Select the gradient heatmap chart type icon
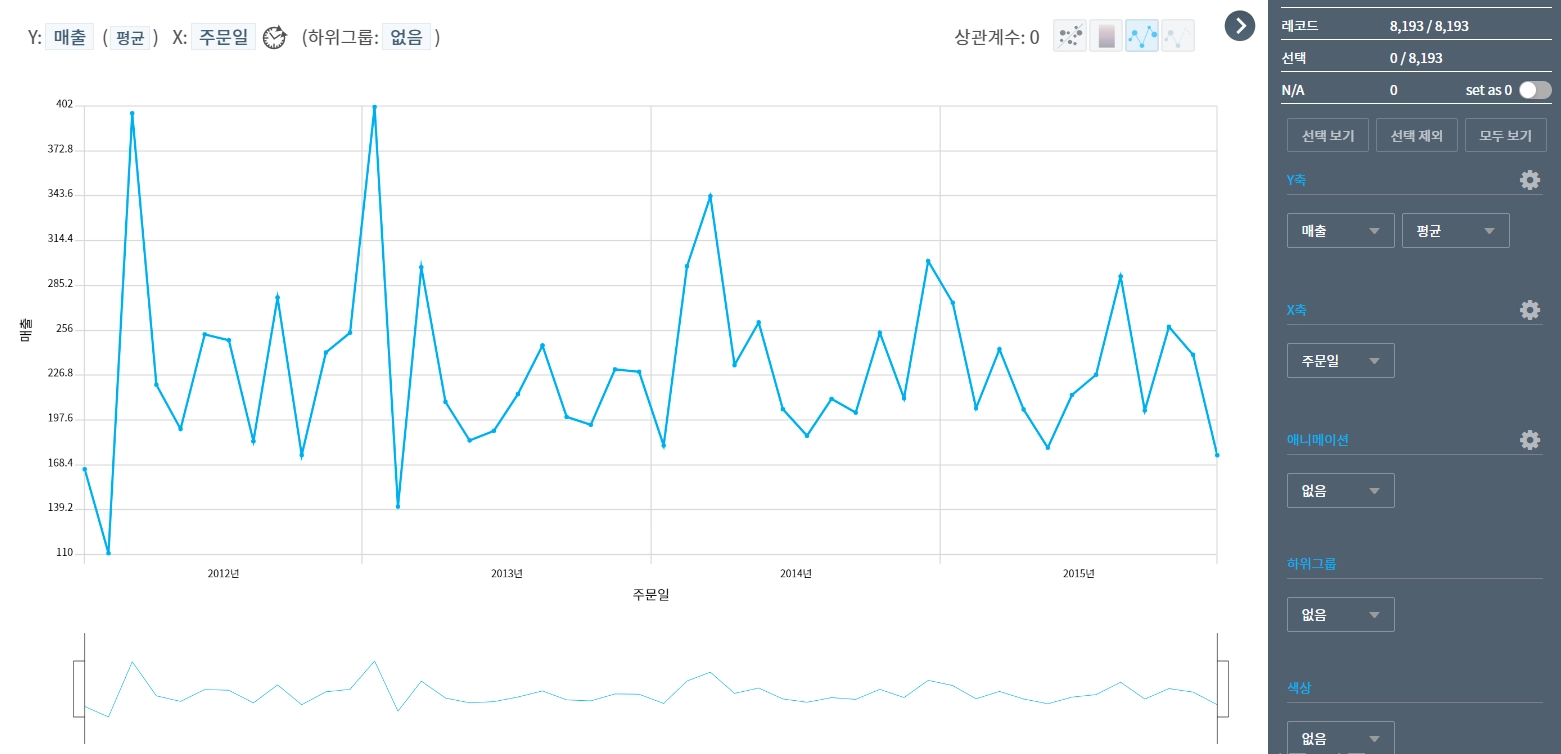This screenshot has width=1561, height=754. (x=1106, y=37)
